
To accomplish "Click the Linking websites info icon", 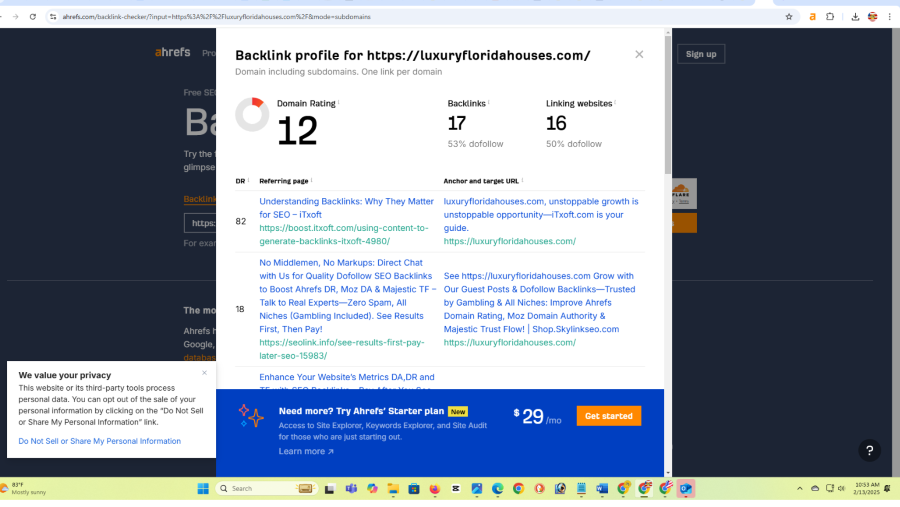I will (615, 102).
